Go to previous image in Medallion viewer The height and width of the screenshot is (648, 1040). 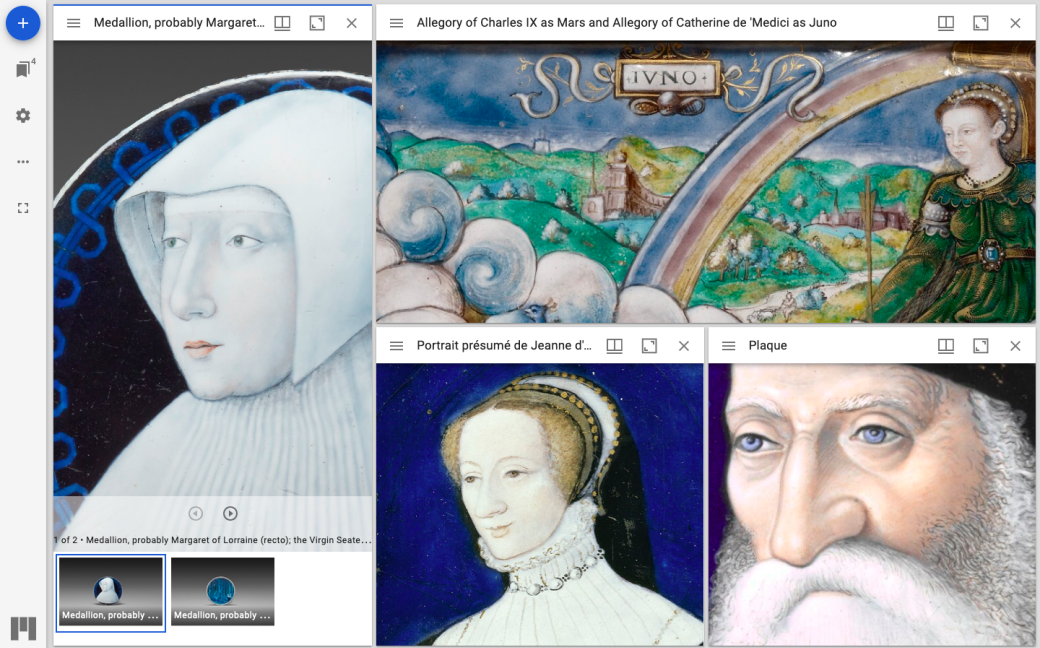pos(196,514)
